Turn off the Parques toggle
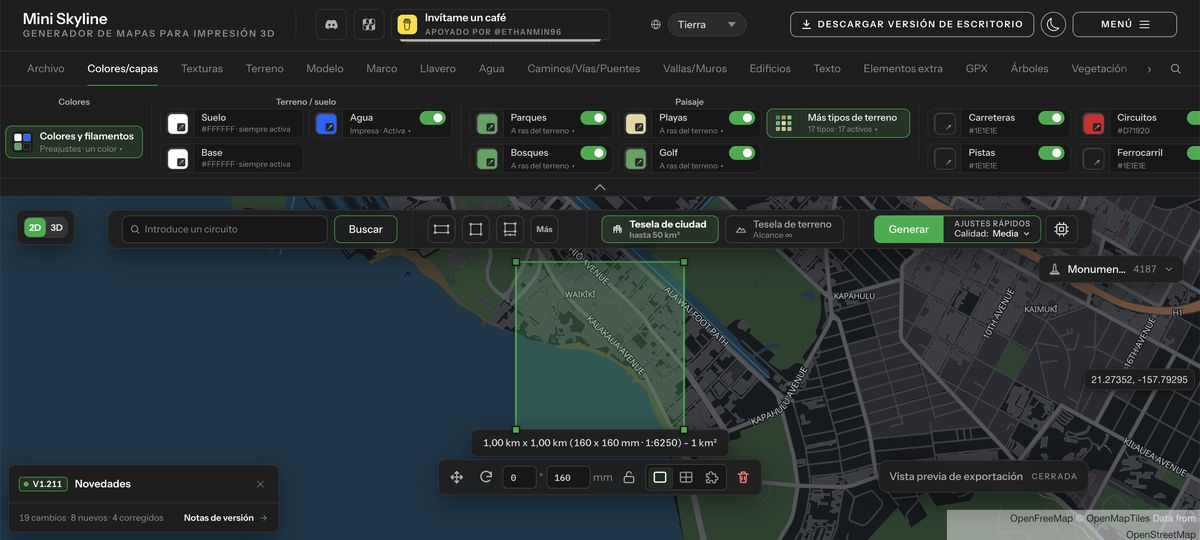The width and height of the screenshot is (1200, 540). 593,118
